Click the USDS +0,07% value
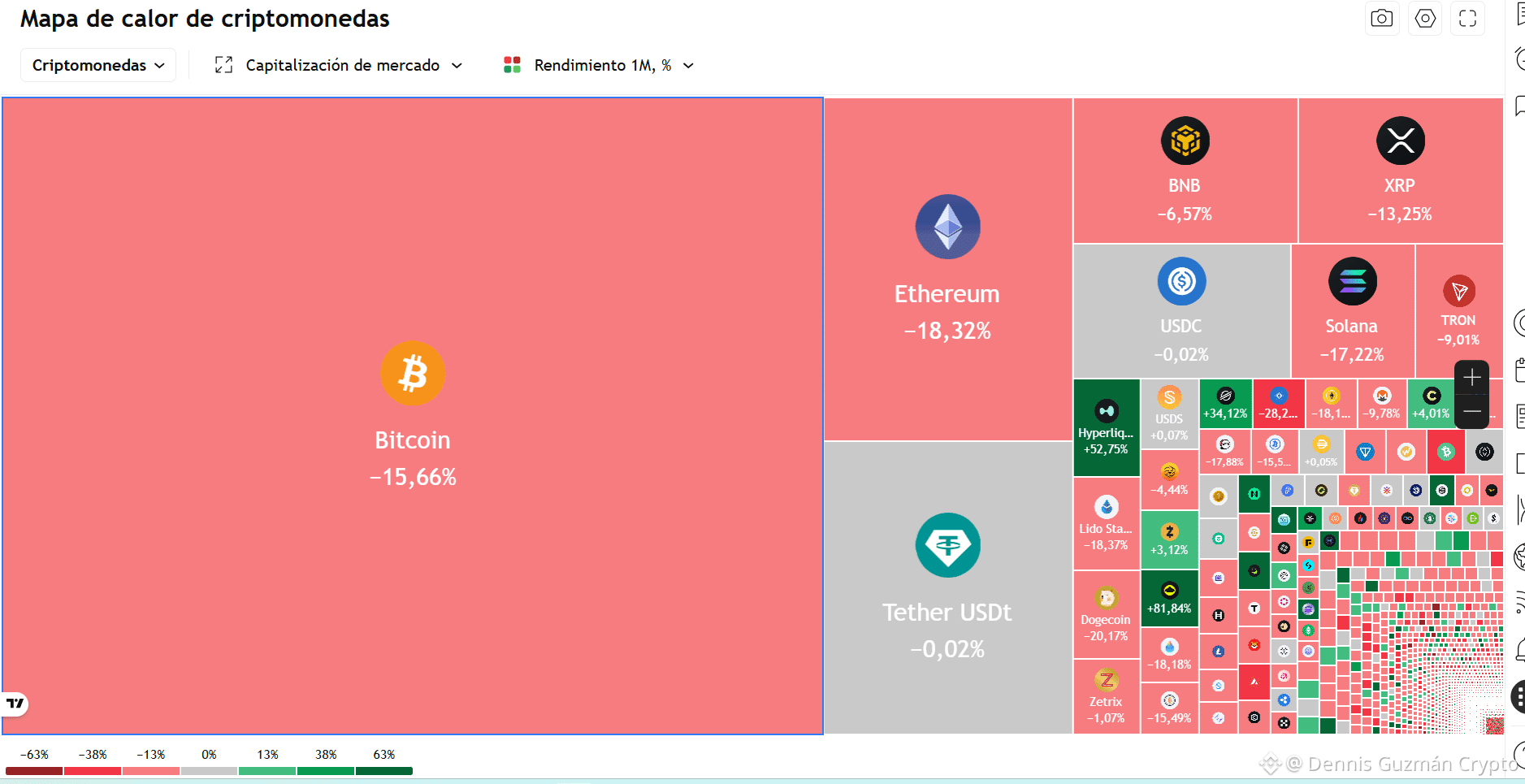This screenshot has height=784, width=1525. click(x=1169, y=435)
